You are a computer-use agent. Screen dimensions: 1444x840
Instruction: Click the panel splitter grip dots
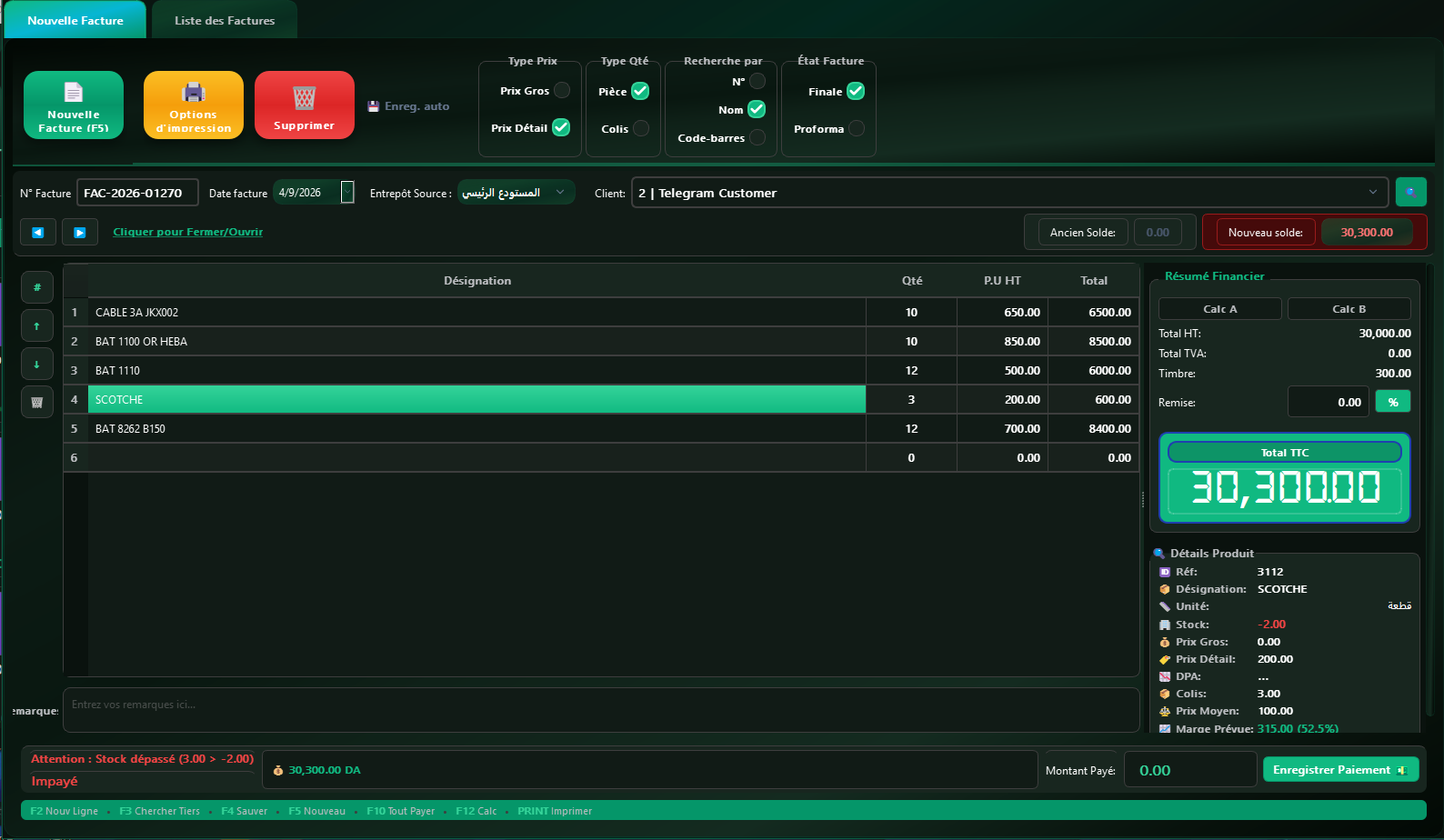tap(1143, 499)
